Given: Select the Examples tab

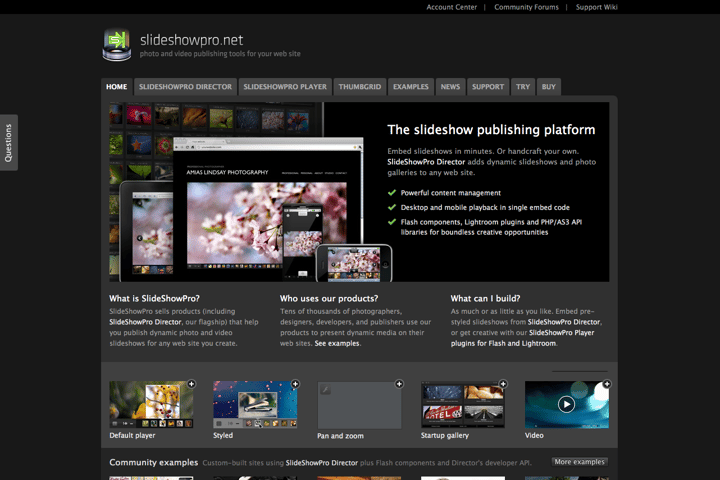Looking at the screenshot, I should [x=411, y=87].
